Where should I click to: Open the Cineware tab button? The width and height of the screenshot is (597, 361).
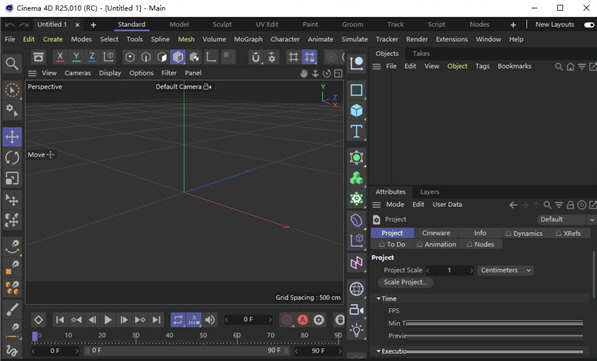click(x=436, y=233)
